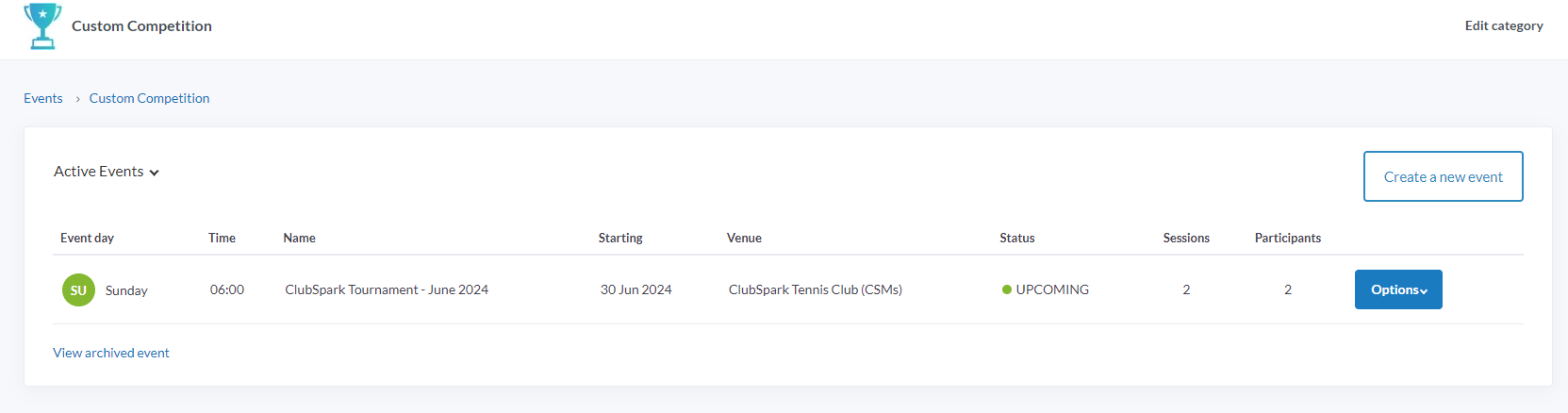Click the green UPCOMING status dot
This screenshot has height=413, width=1568.
click(1006, 290)
